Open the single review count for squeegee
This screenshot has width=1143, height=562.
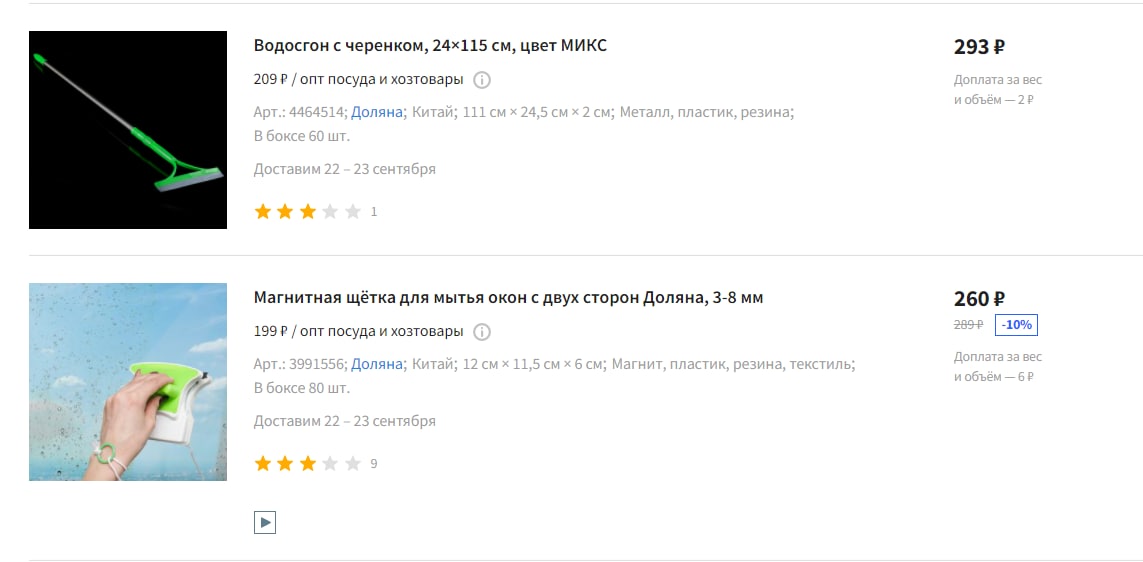tap(374, 212)
